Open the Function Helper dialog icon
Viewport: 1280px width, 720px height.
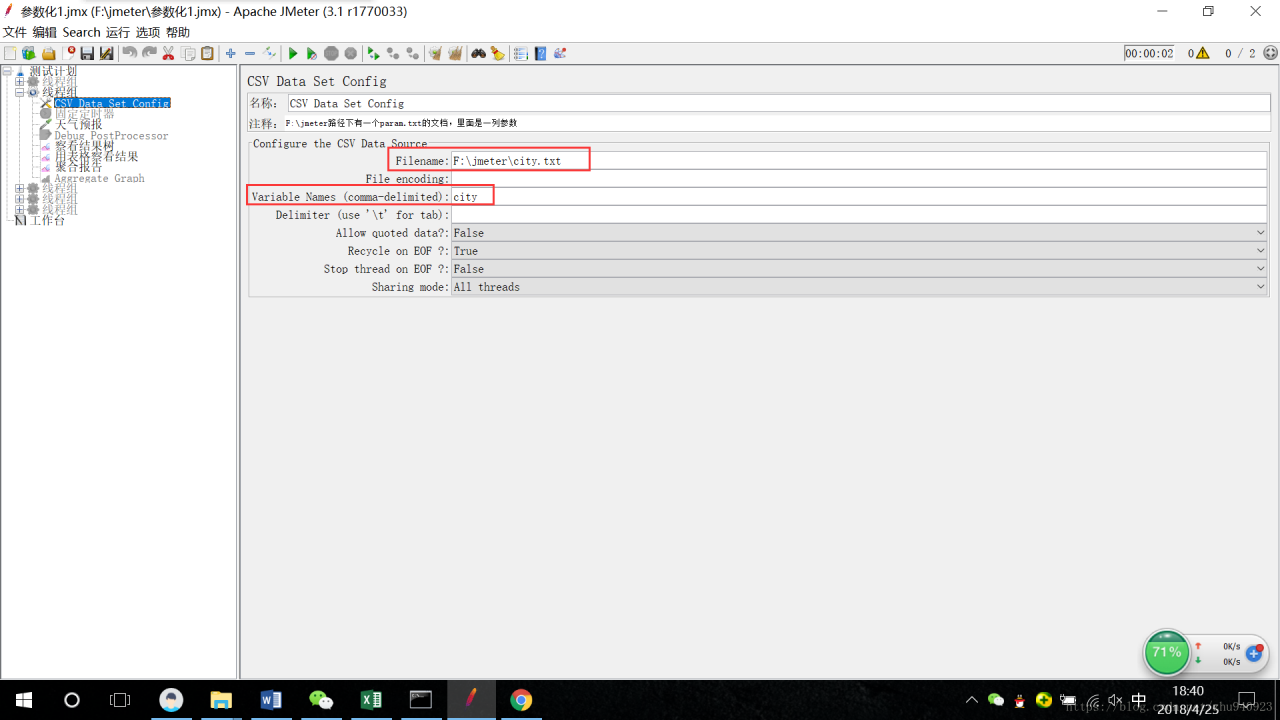coord(521,54)
